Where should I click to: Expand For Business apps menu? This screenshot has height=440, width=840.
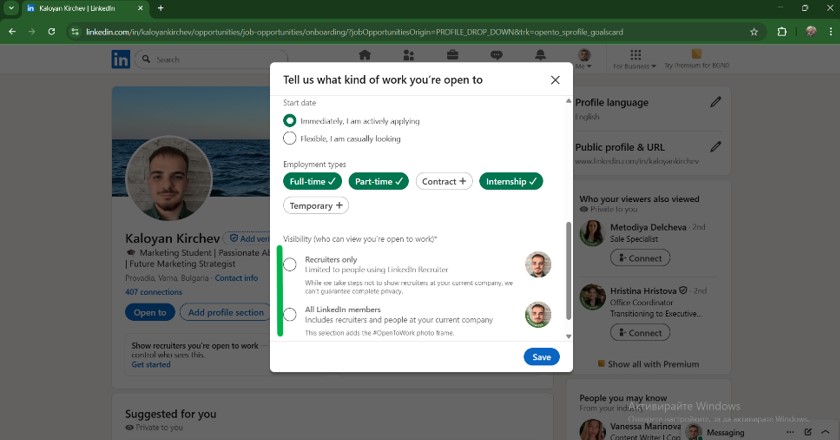pyautogui.click(x=635, y=59)
